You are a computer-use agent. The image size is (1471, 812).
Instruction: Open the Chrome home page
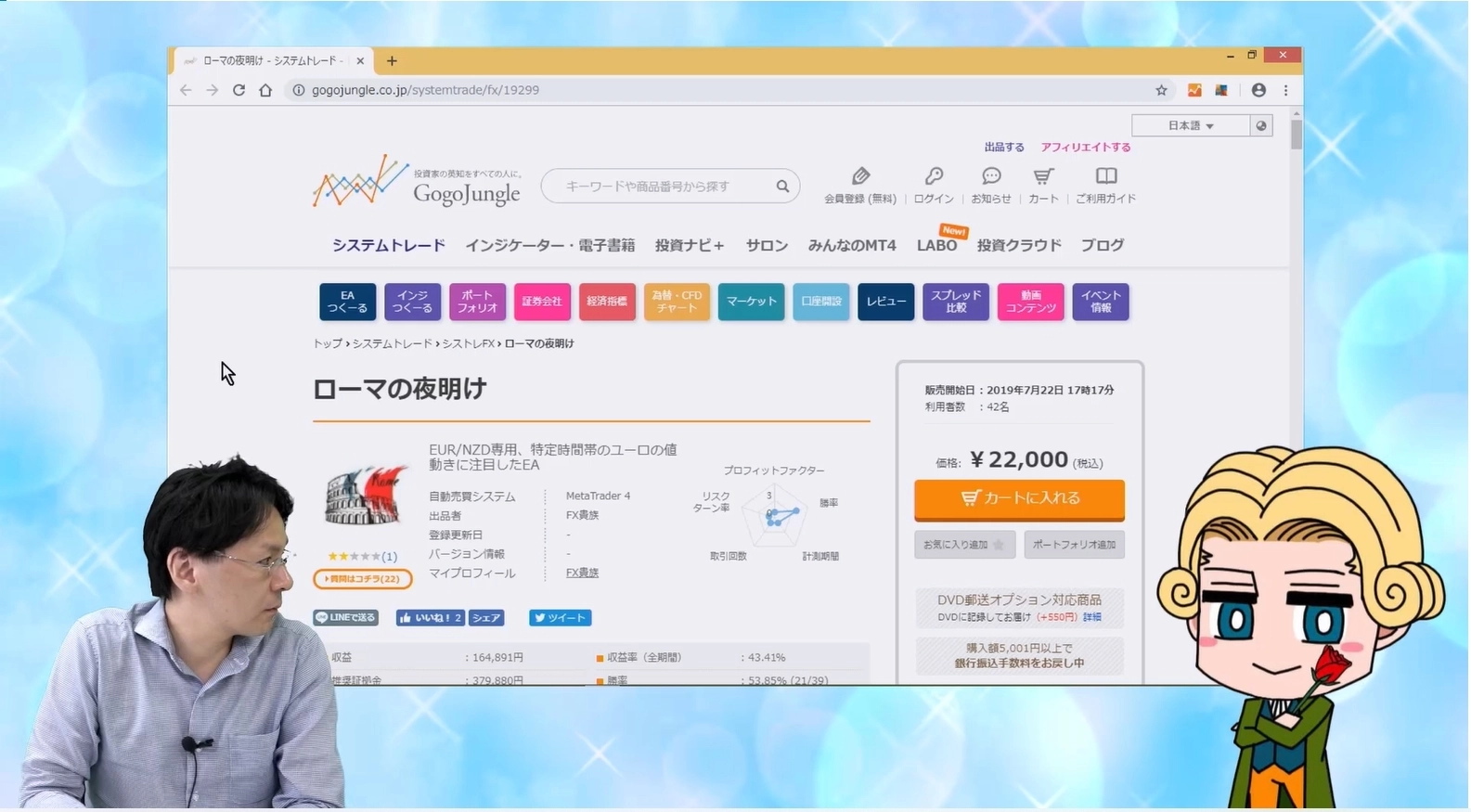[x=265, y=90]
